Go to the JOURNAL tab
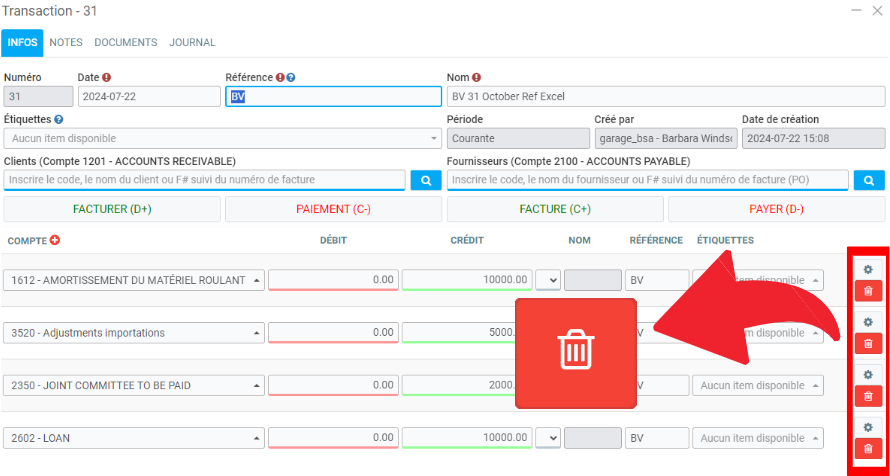Viewport: 890px width, 476px height. (192, 43)
